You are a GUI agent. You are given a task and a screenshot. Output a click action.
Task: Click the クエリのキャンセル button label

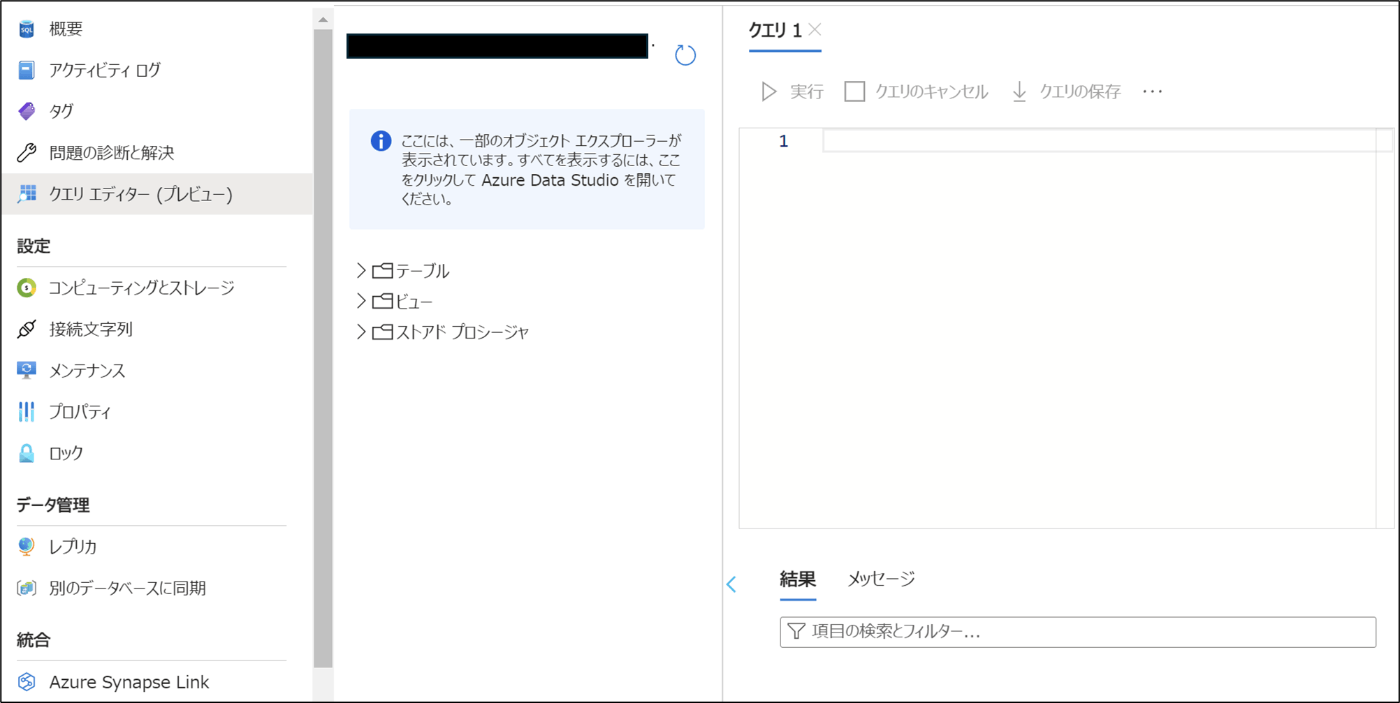point(932,92)
